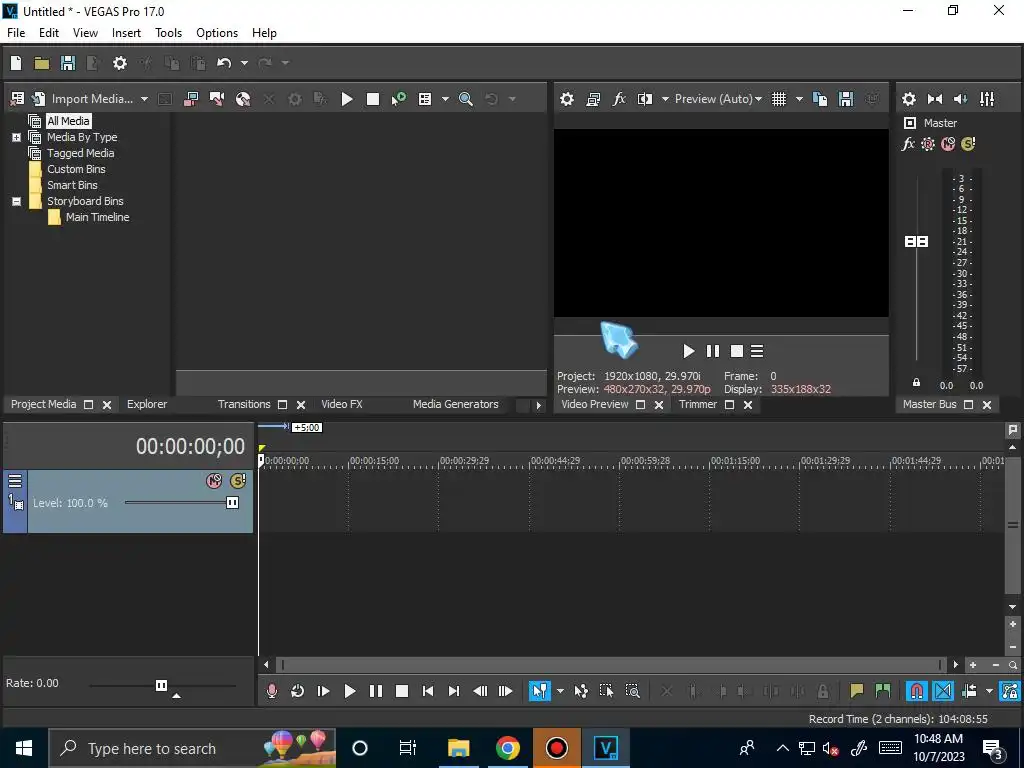Toggle Enable Snapping magnet icon

pos(916,691)
